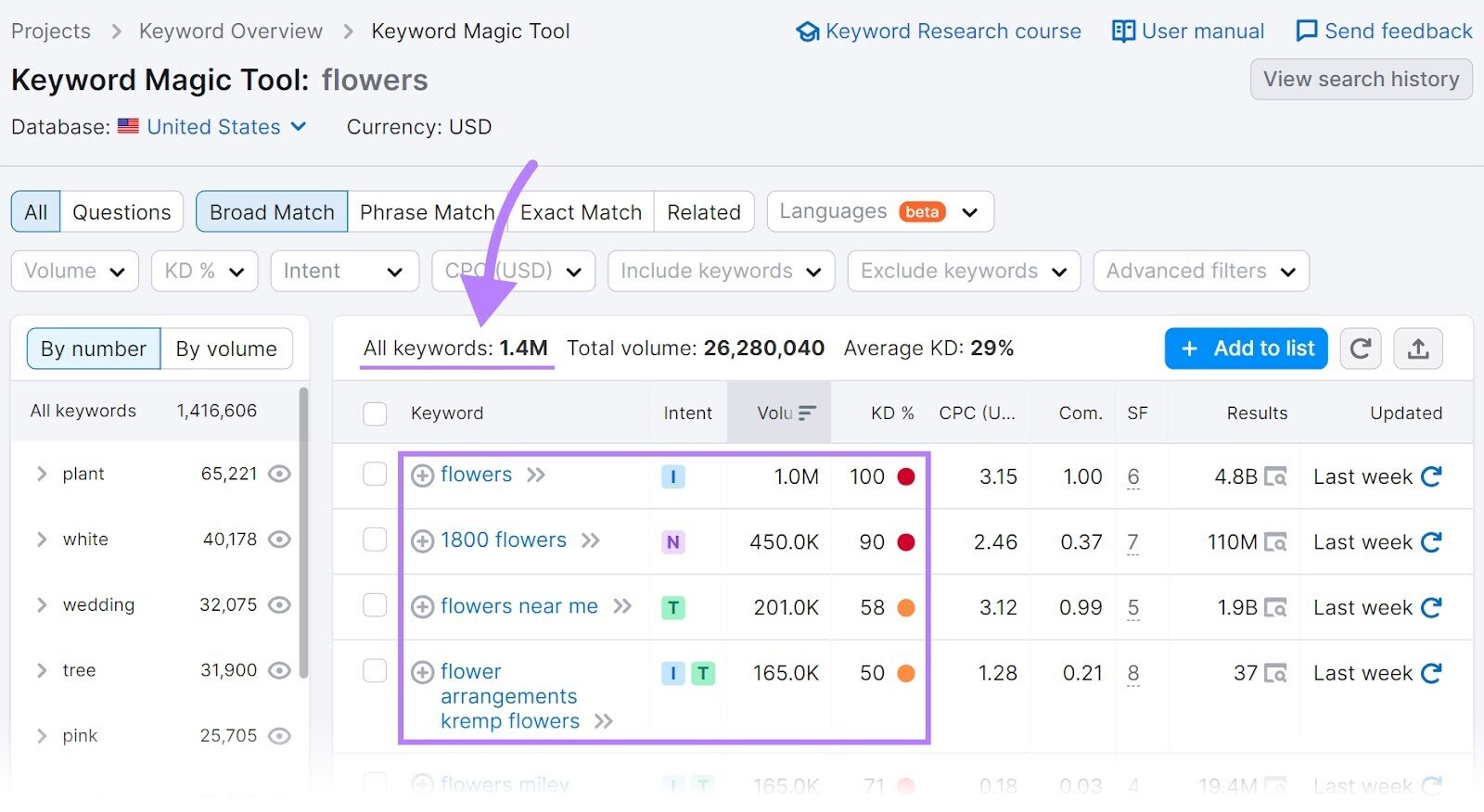Open the User manual book icon
1484x812 pixels.
coord(1123,32)
